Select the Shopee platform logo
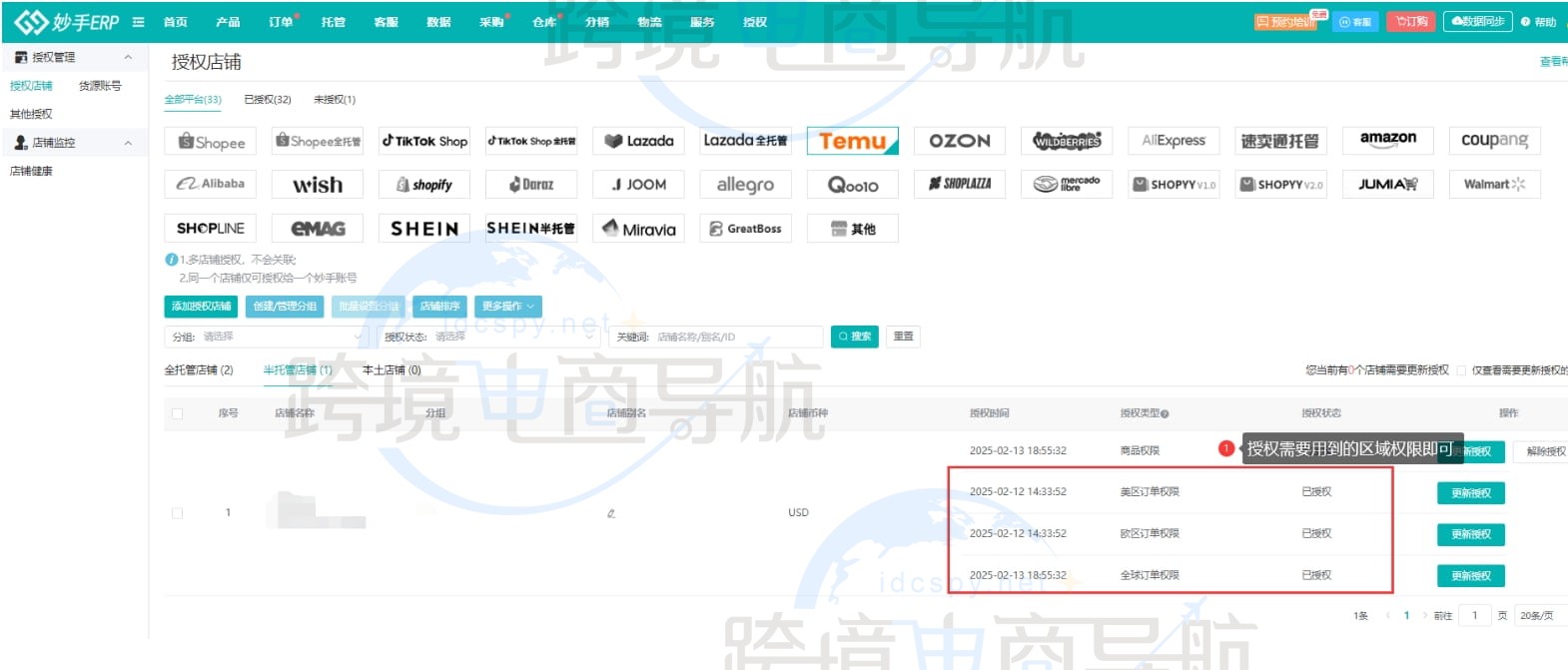This screenshot has width=1568, height=670. coord(211,141)
